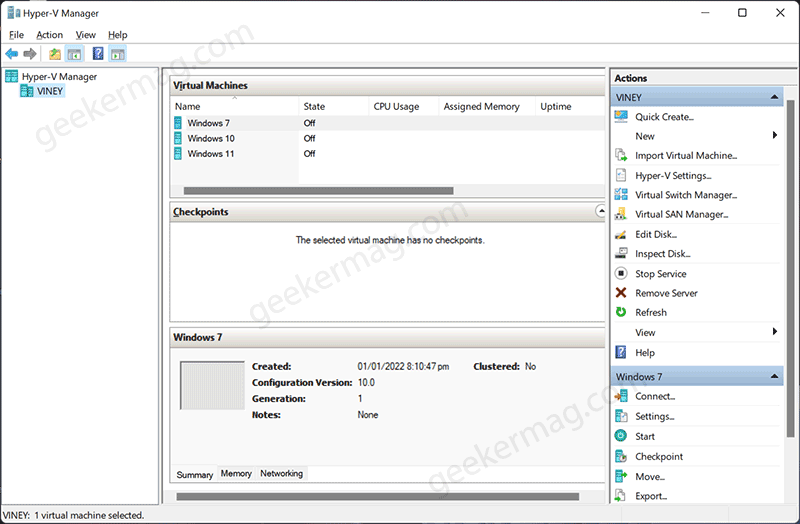Click the Import Virtual Machine icon

(621, 155)
